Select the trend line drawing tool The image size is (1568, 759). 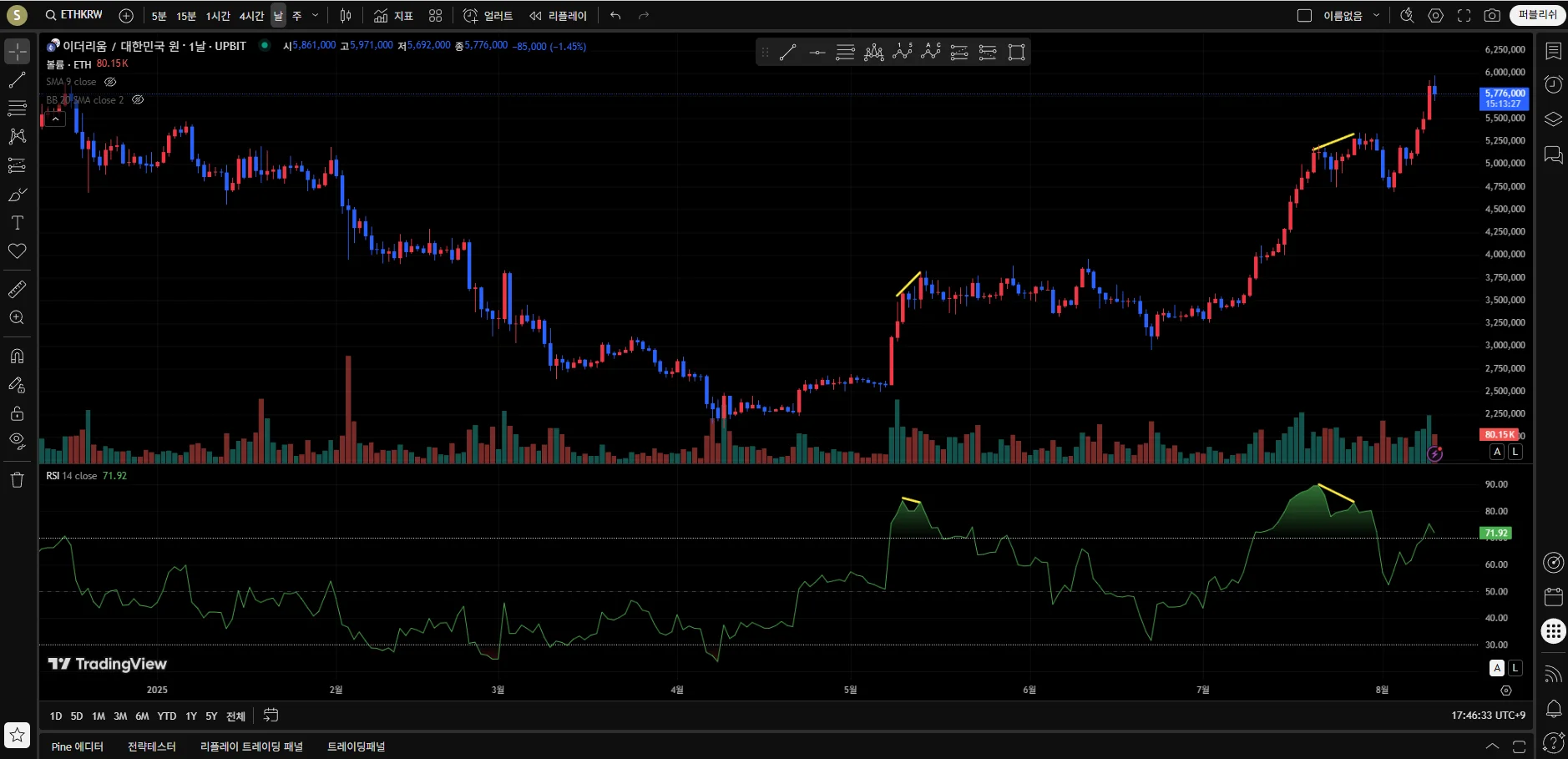coord(17,80)
